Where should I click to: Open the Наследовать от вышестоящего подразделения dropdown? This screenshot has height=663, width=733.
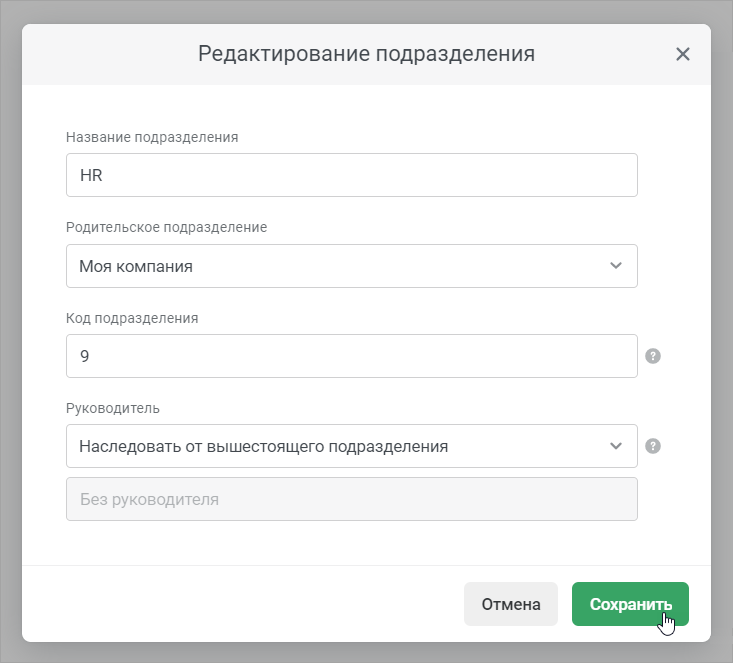click(x=352, y=446)
